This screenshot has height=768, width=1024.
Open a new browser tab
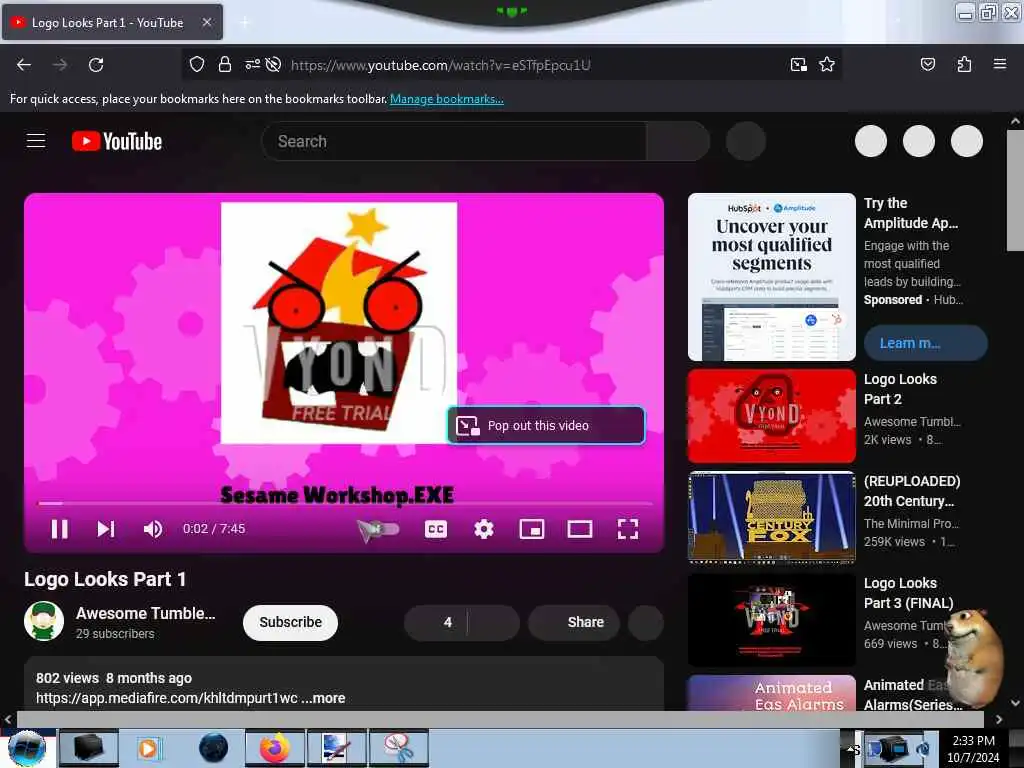pos(244,23)
